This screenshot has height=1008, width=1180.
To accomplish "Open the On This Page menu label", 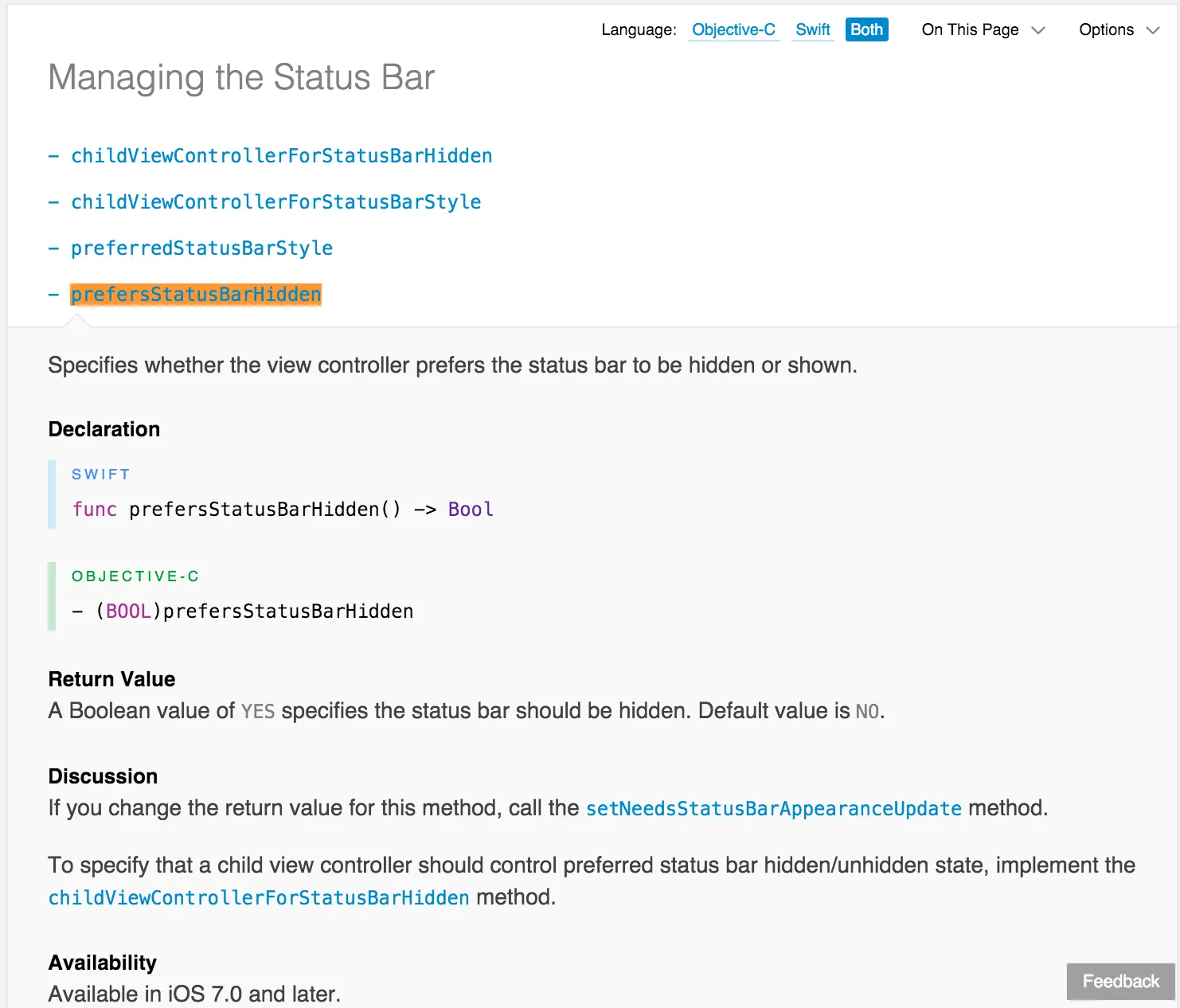I will pos(970,30).
